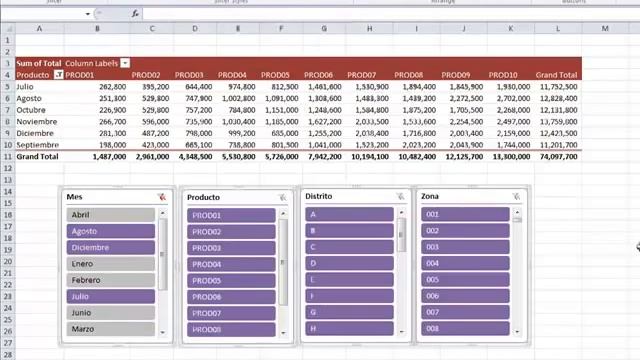Click Mes slicer scrollbar thumb
Screen dimensions: 640x360
click(162, 254)
